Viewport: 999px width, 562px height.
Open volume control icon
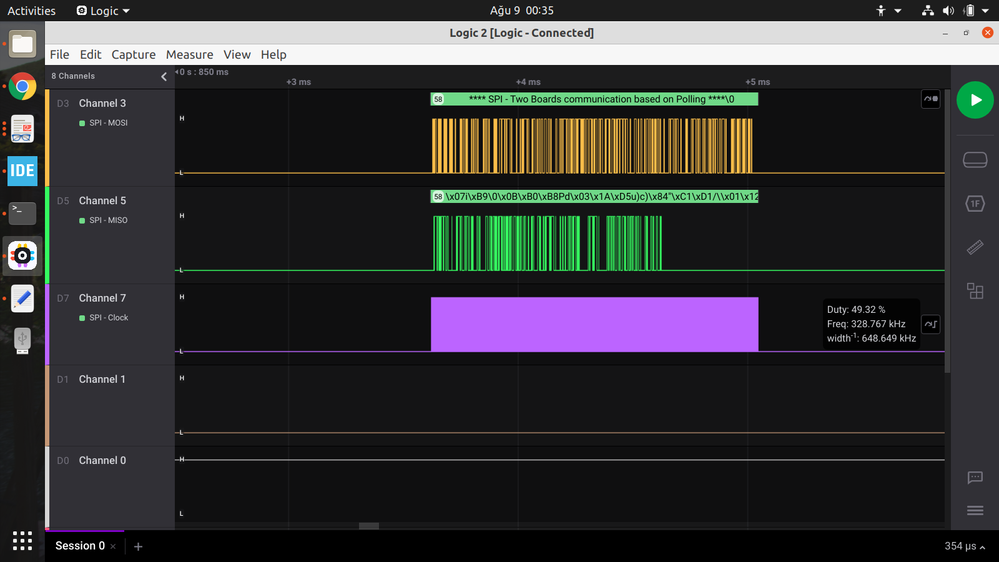tap(948, 11)
